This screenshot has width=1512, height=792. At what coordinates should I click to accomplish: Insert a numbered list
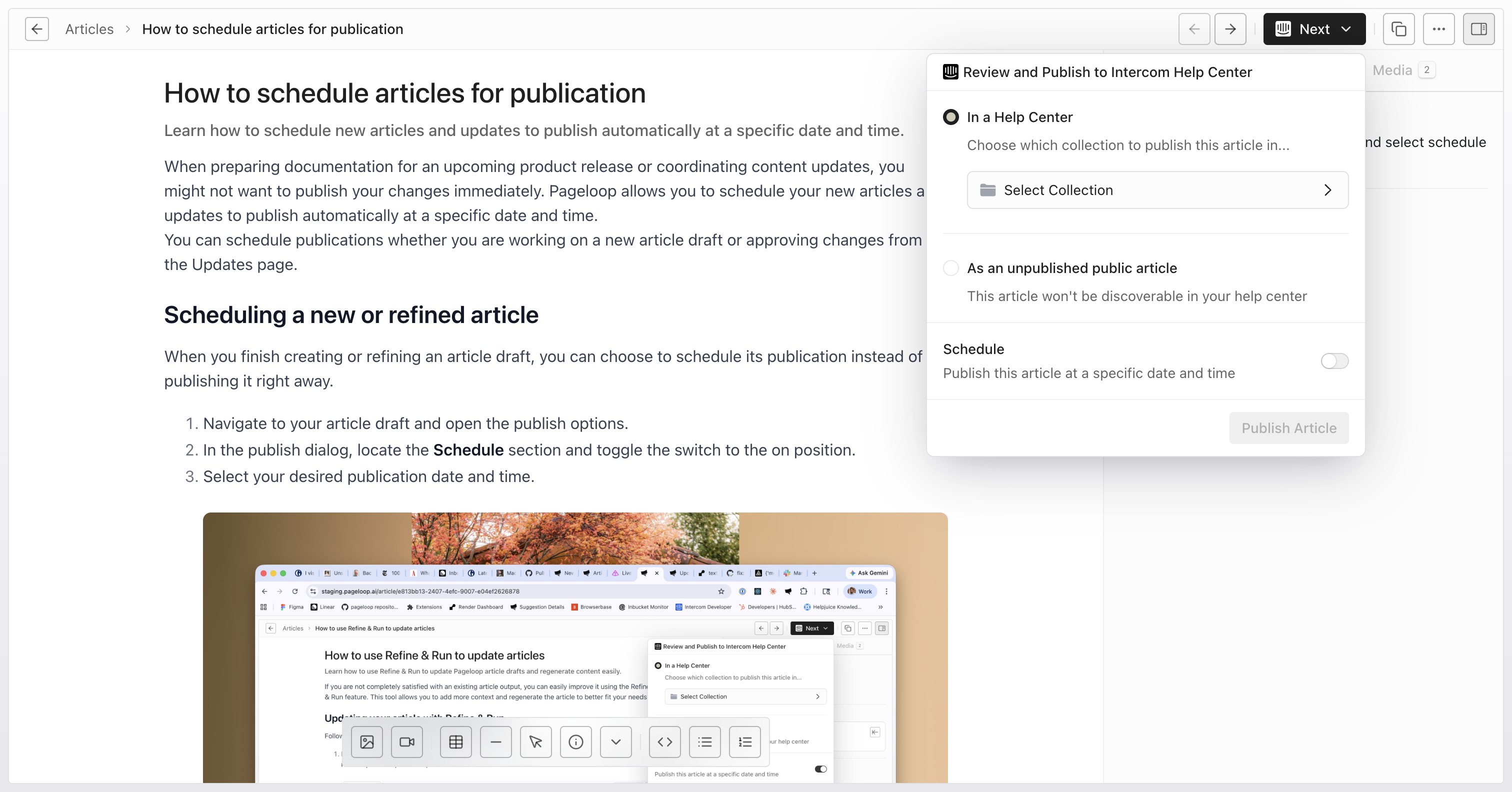click(x=745, y=742)
